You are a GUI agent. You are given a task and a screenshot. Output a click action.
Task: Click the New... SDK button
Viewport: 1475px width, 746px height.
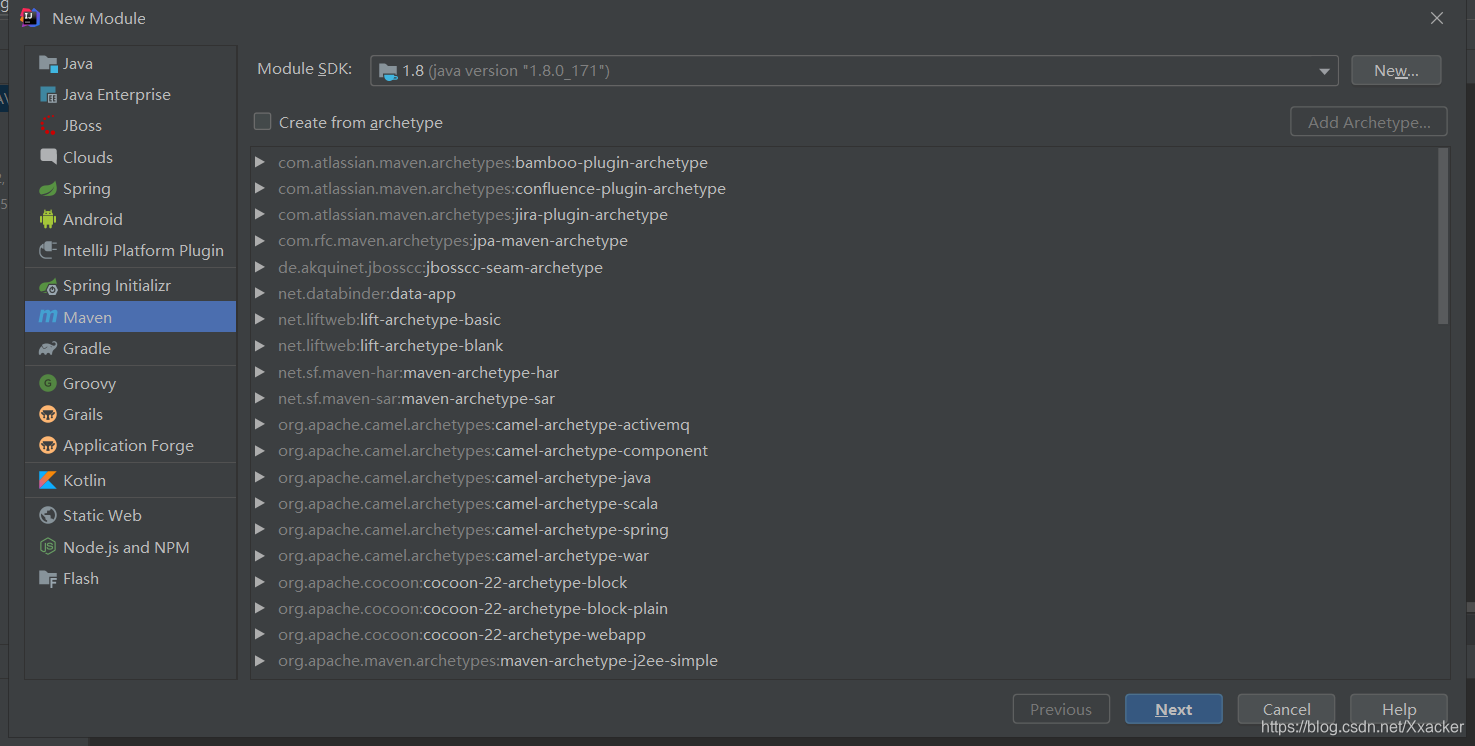(1396, 70)
